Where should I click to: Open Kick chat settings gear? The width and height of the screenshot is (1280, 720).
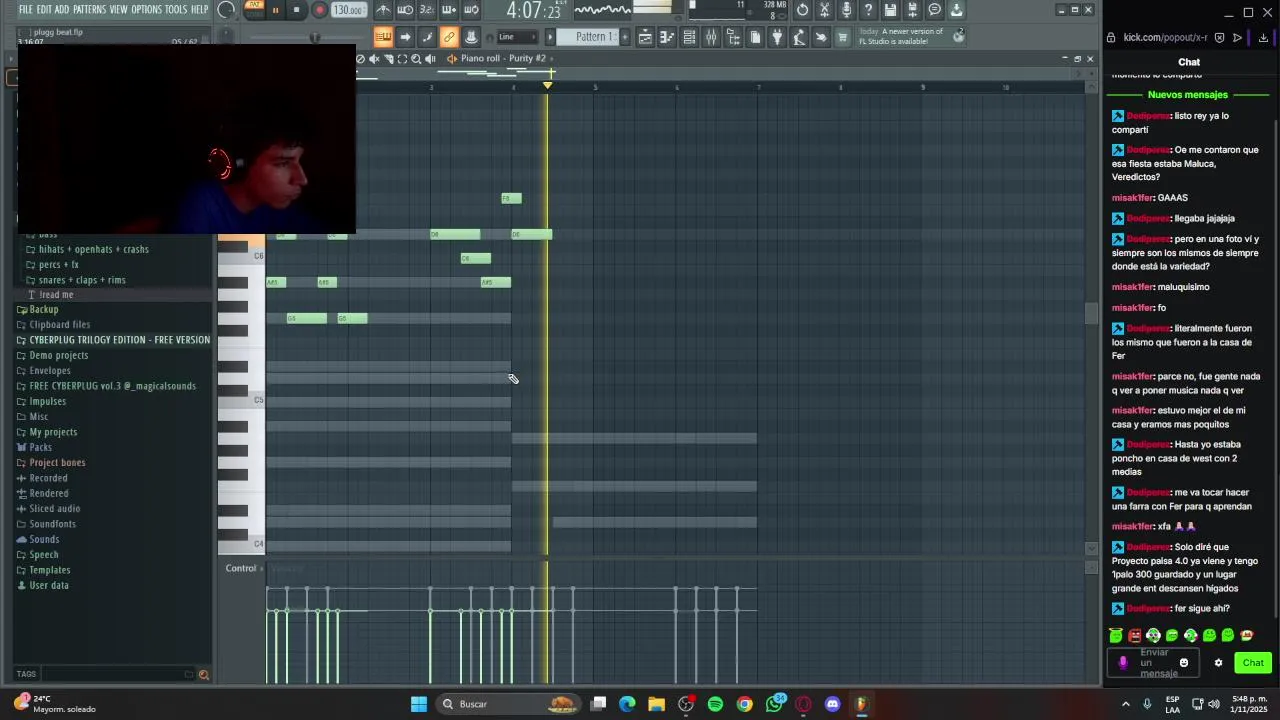1218,663
